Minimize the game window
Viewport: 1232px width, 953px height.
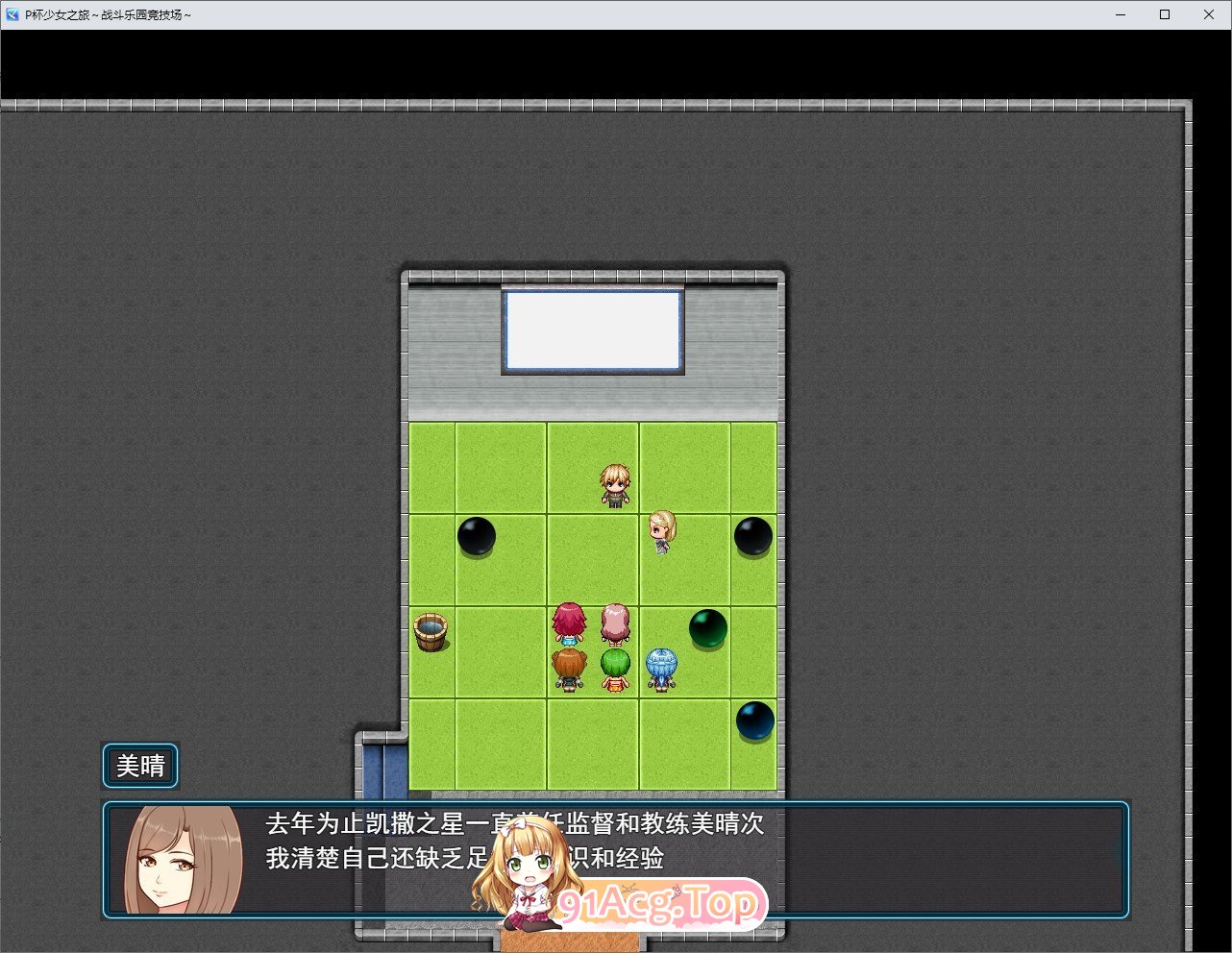pos(1121,14)
